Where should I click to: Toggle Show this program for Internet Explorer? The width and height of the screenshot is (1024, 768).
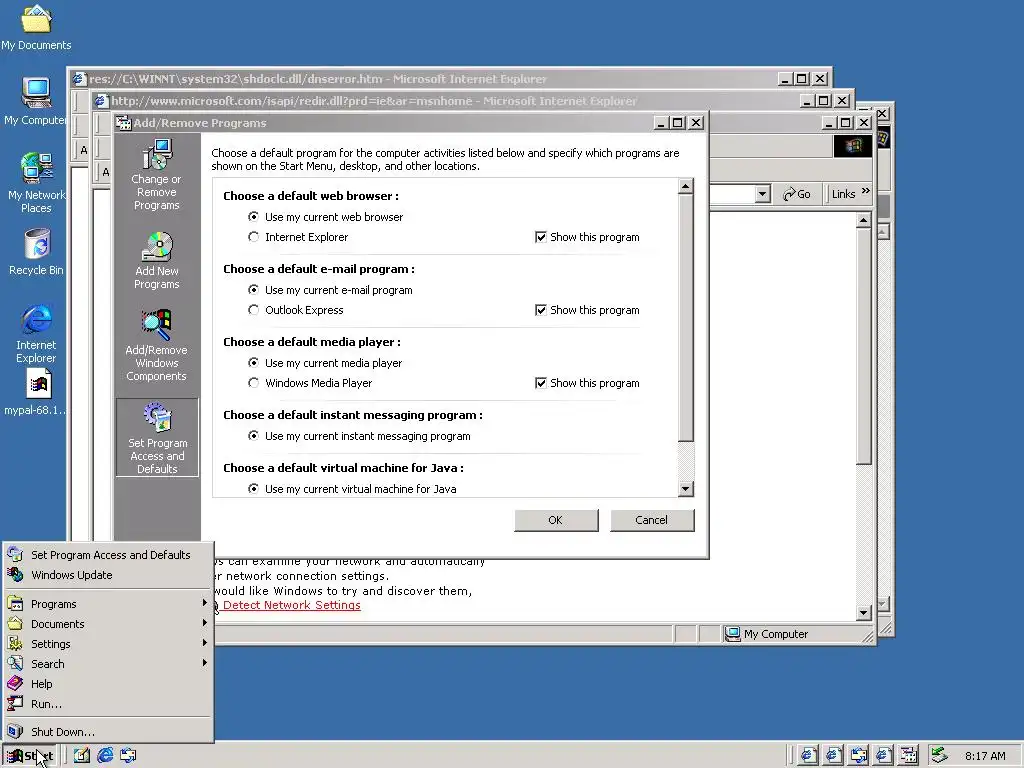tap(541, 236)
